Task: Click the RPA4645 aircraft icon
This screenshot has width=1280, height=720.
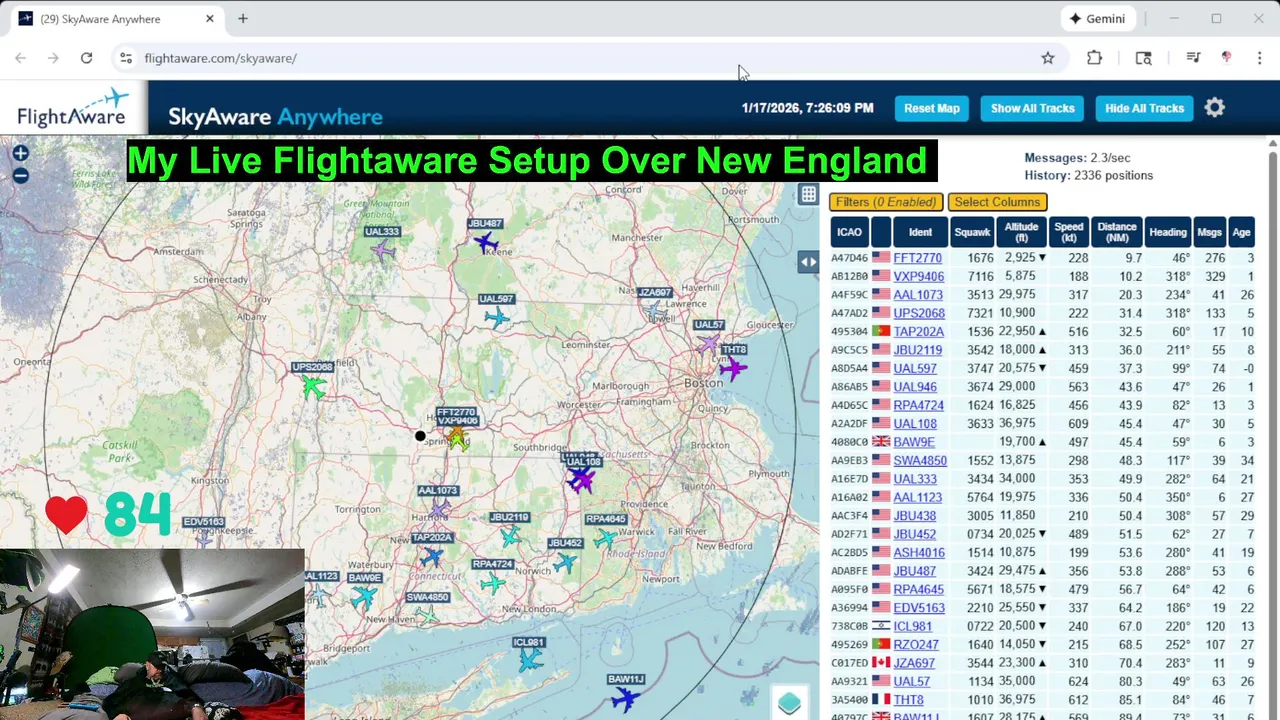Action: point(605,539)
